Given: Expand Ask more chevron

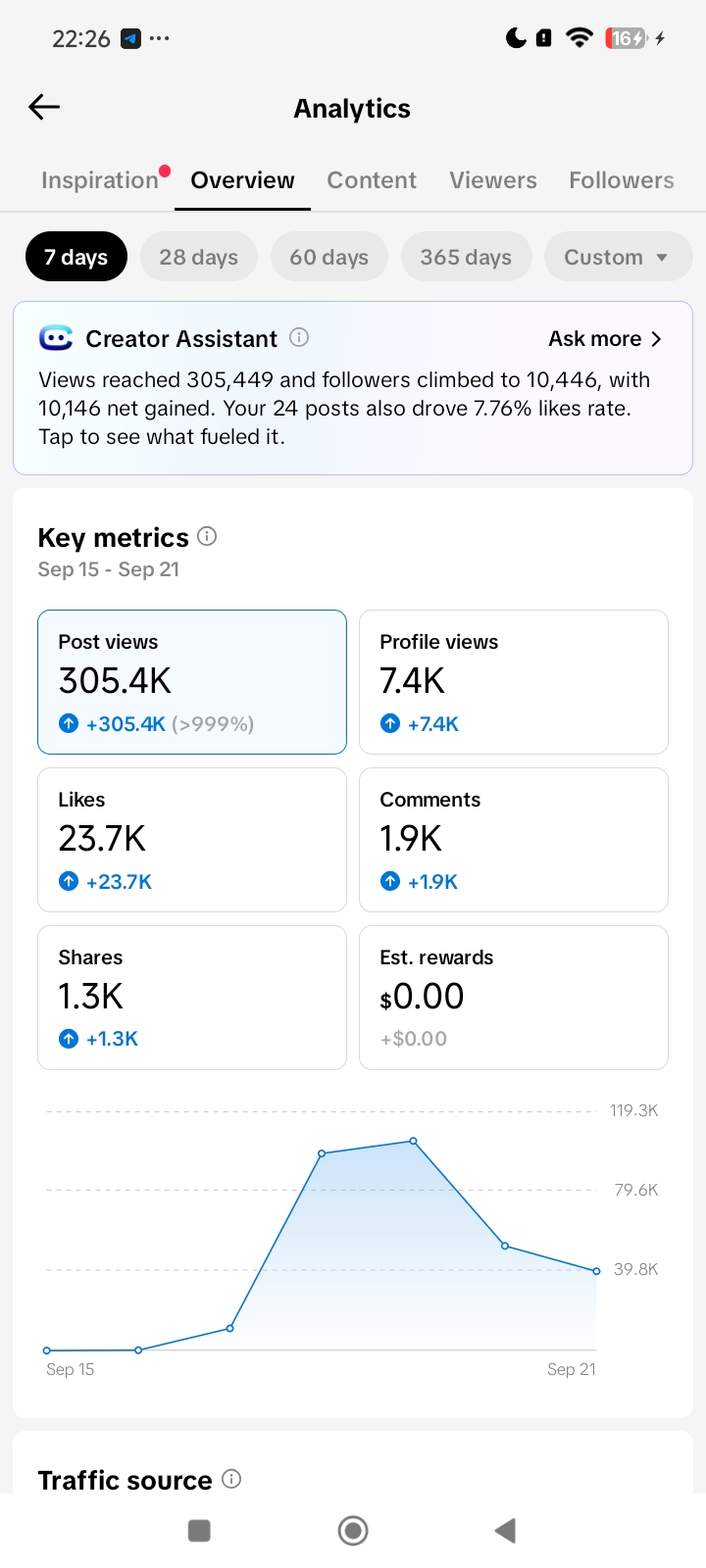Looking at the screenshot, I should pos(656,339).
